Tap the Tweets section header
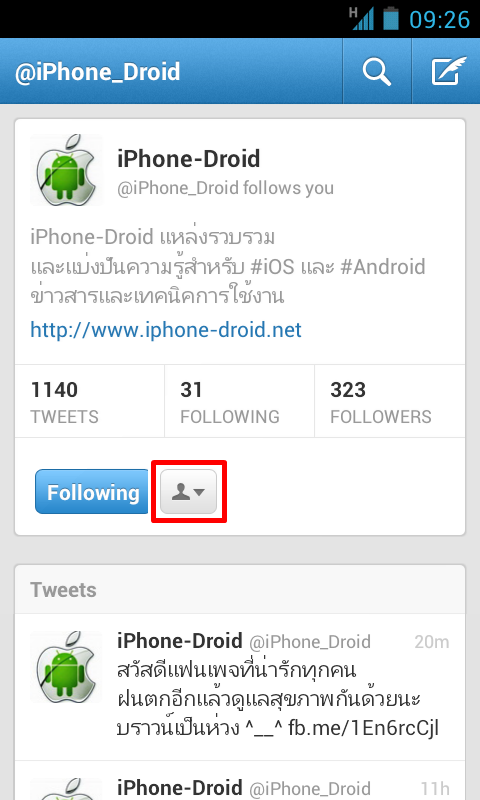480x800 pixels. (63, 590)
